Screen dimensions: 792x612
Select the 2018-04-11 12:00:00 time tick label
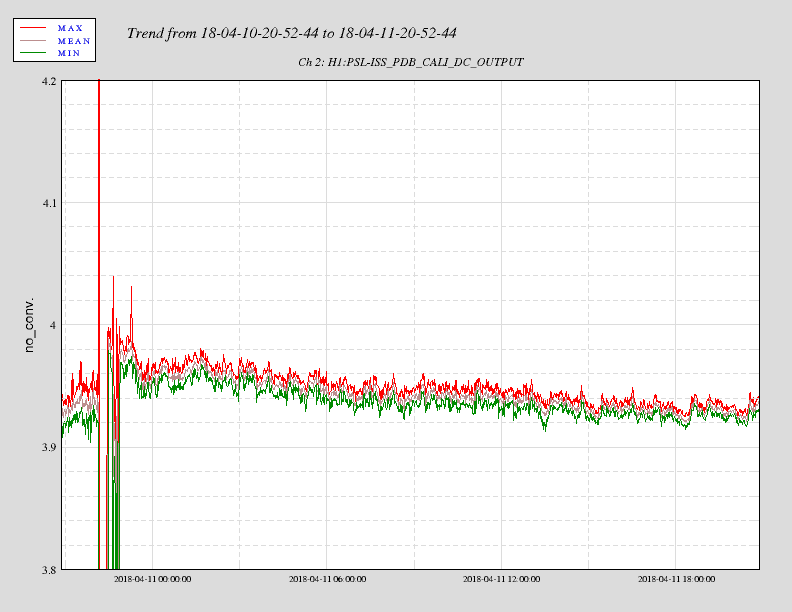pyautogui.click(x=502, y=579)
